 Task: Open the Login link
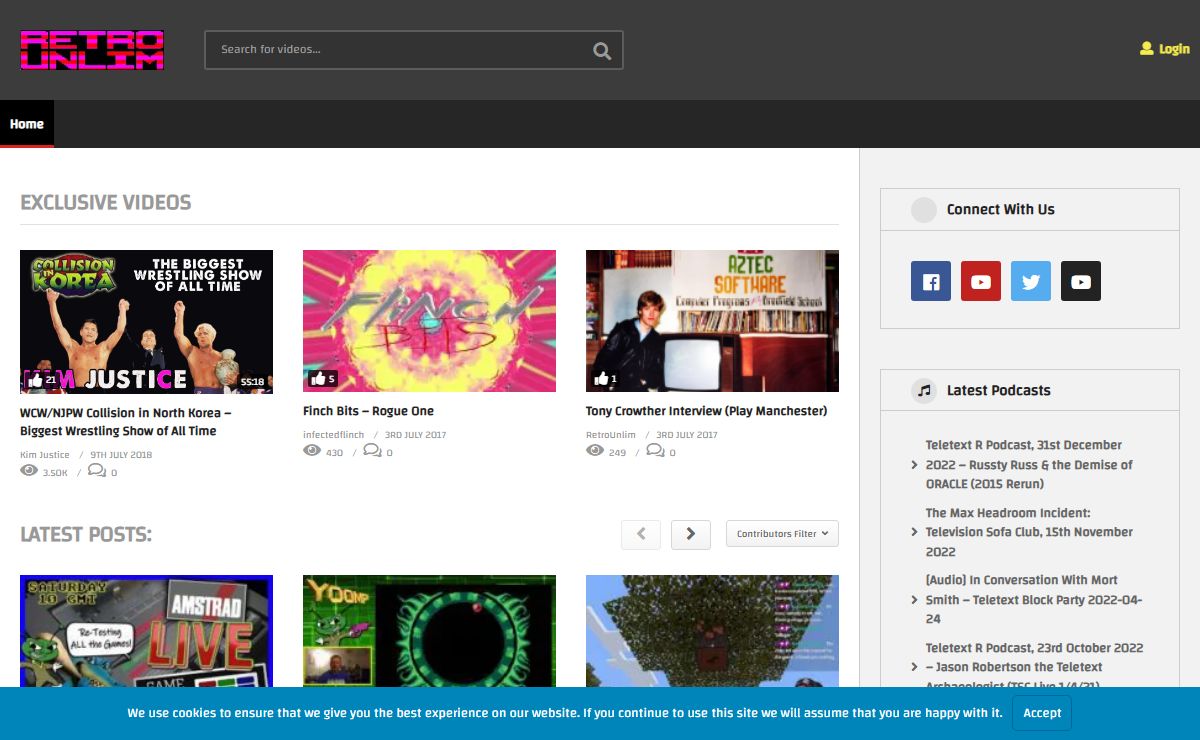tap(1174, 49)
